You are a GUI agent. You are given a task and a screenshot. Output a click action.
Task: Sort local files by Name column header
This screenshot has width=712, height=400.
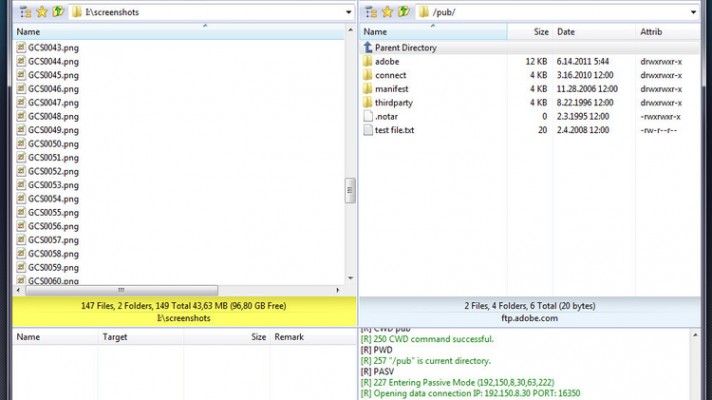tap(179, 32)
